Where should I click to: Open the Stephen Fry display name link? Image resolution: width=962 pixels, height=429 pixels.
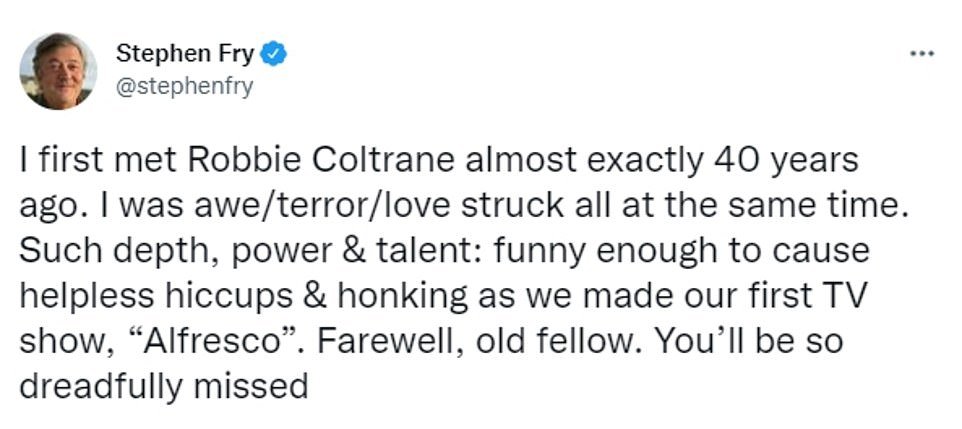pos(185,55)
